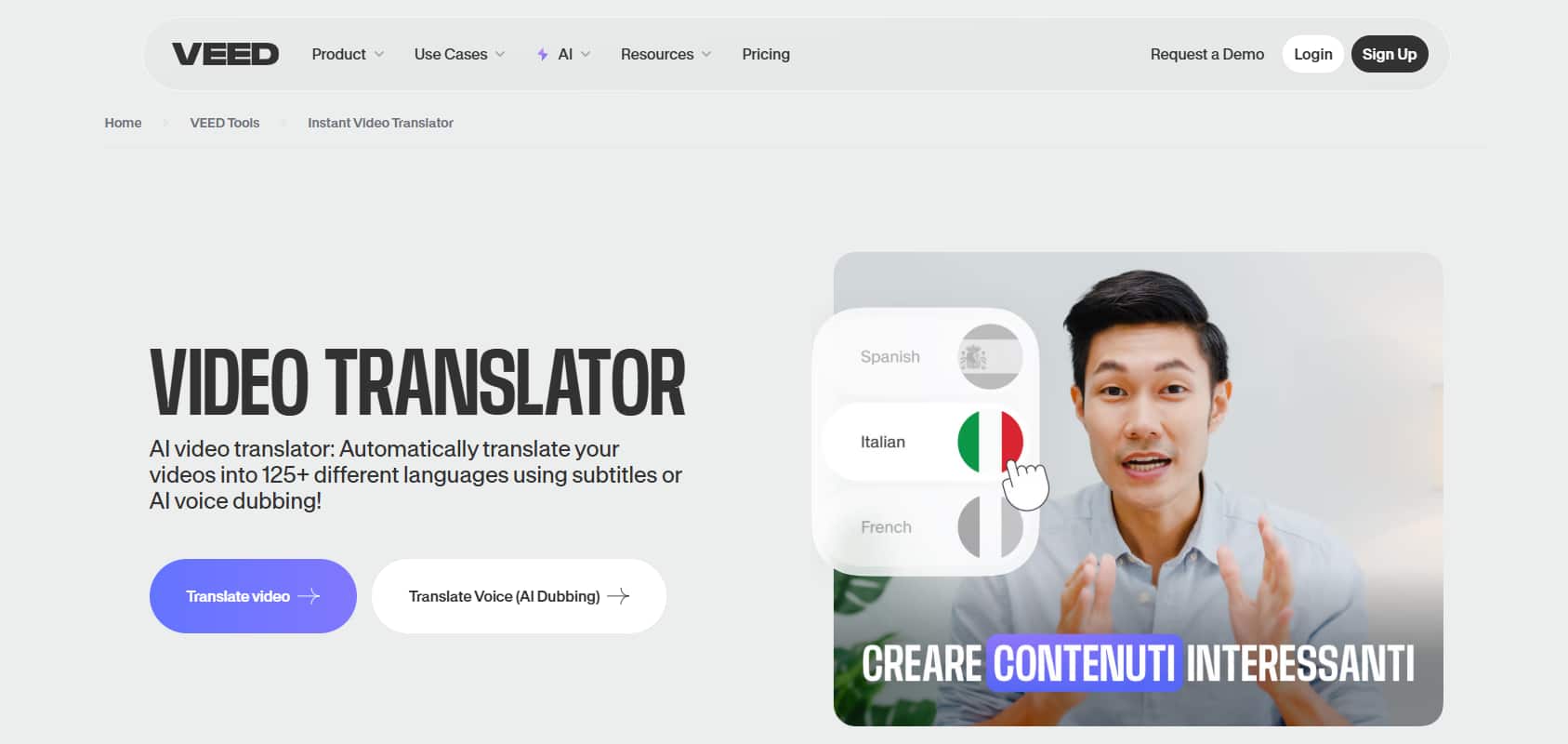1568x744 pixels.
Task: Click the Login button
Action: (x=1312, y=54)
